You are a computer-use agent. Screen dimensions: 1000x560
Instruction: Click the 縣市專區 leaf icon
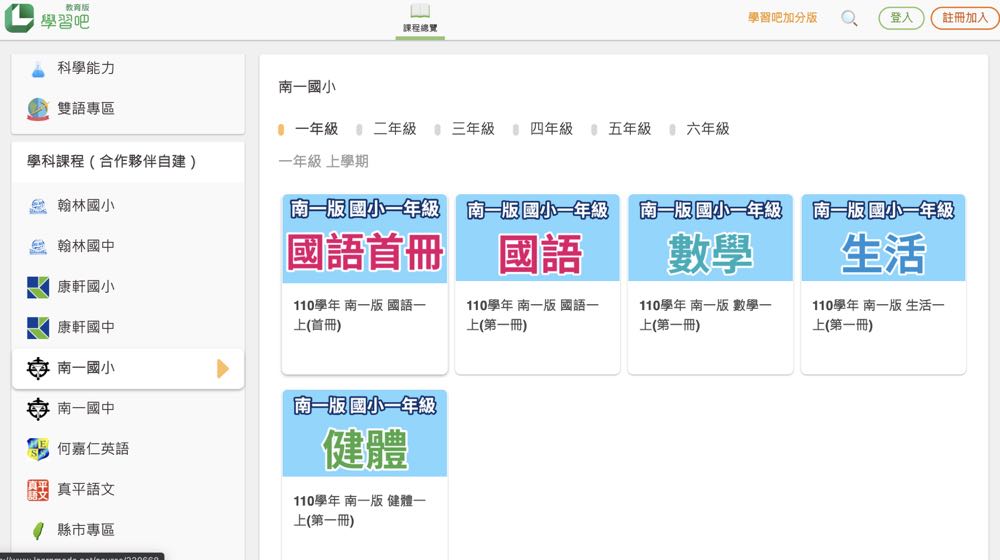(38, 530)
